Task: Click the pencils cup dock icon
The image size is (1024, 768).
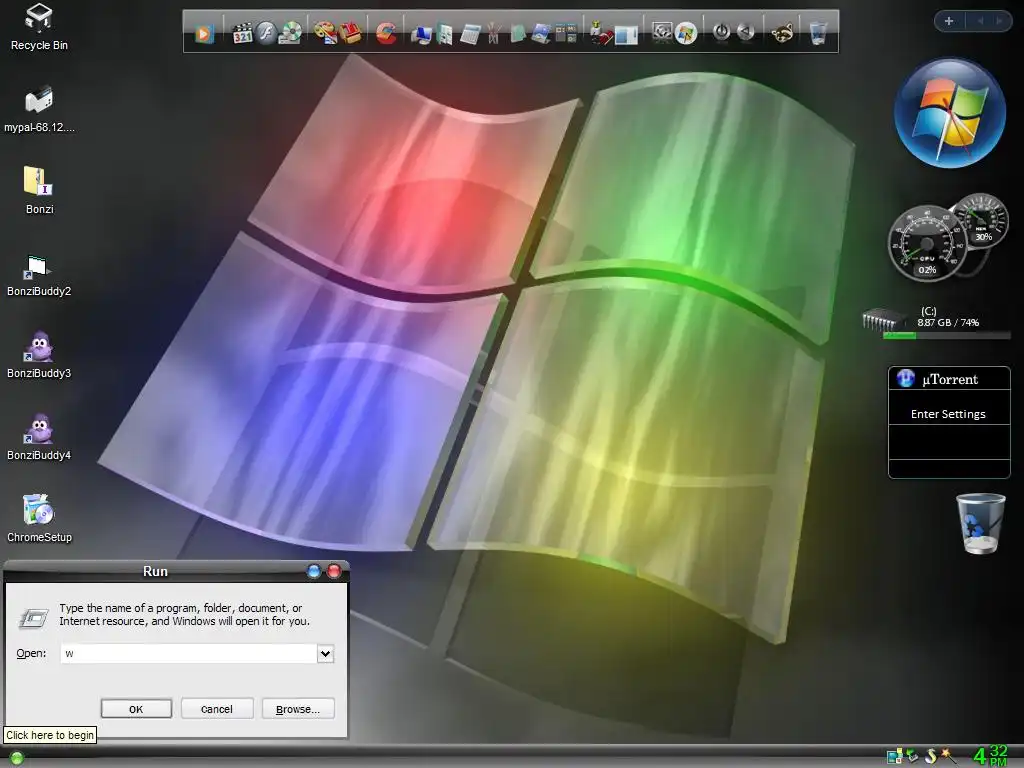Action: [x=494, y=34]
